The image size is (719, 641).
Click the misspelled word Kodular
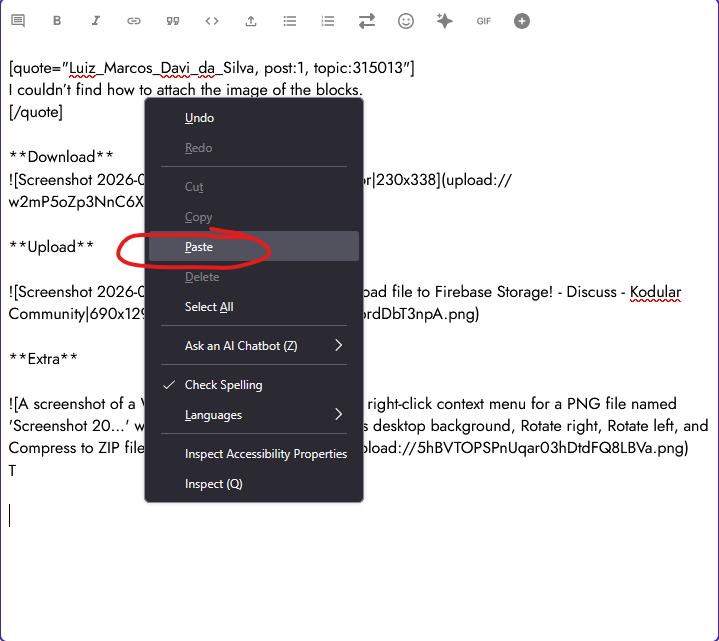tap(655, 292)
